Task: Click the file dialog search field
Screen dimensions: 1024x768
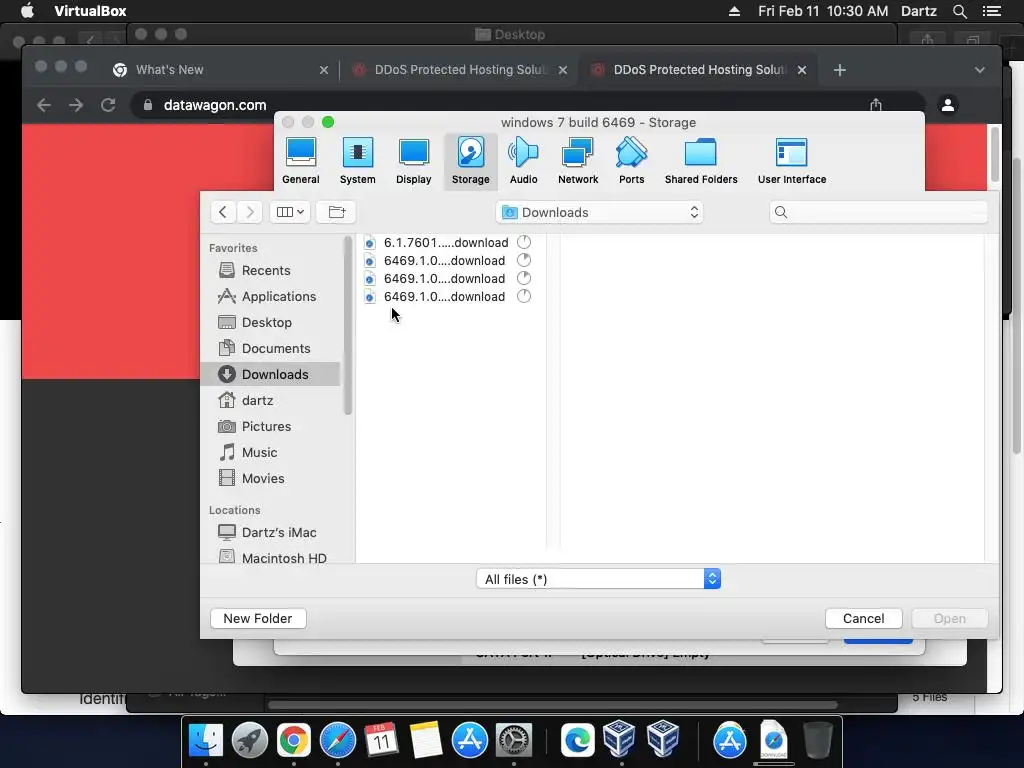Action: click(x=878, y=212)
